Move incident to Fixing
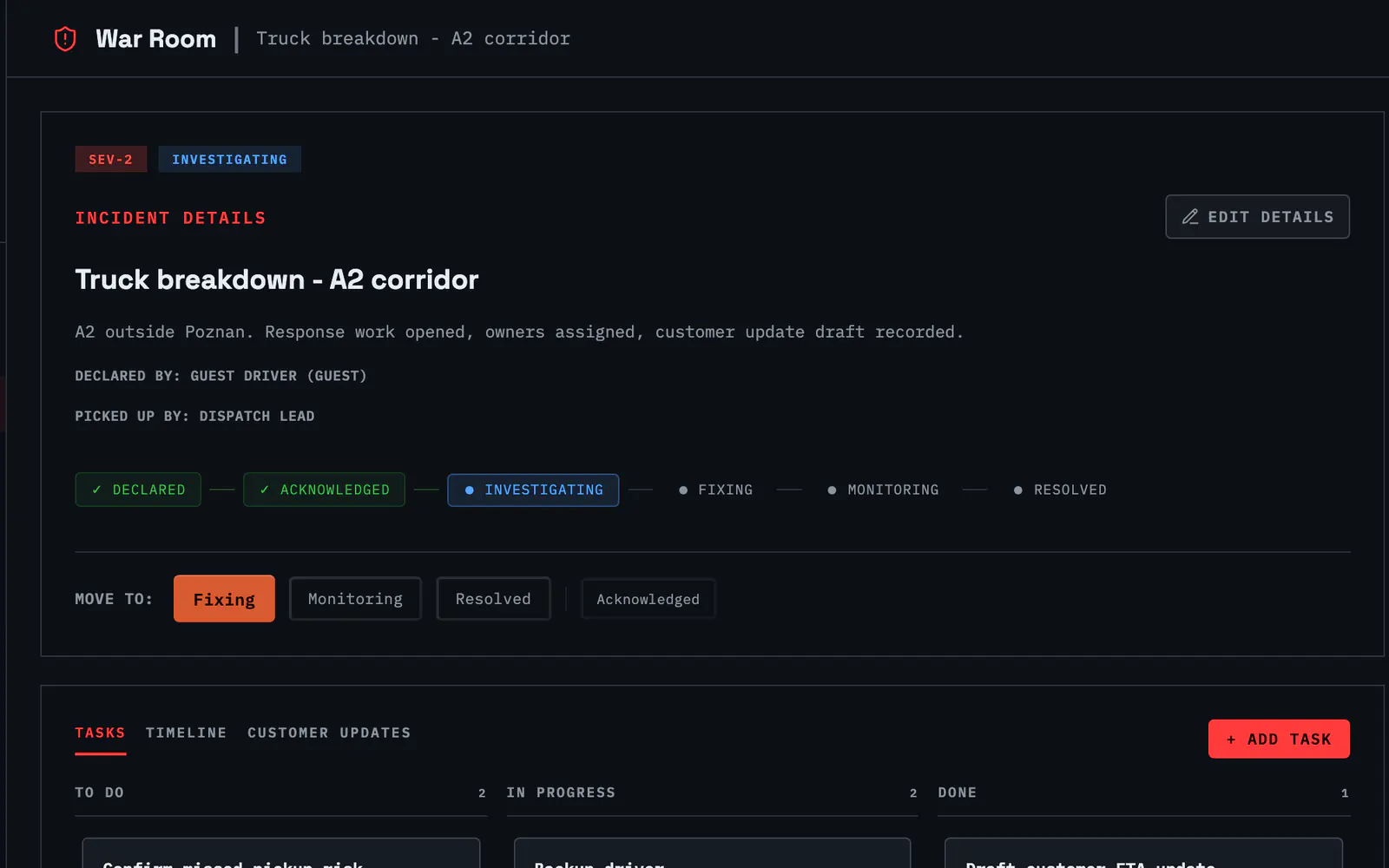 click(224, 599)
